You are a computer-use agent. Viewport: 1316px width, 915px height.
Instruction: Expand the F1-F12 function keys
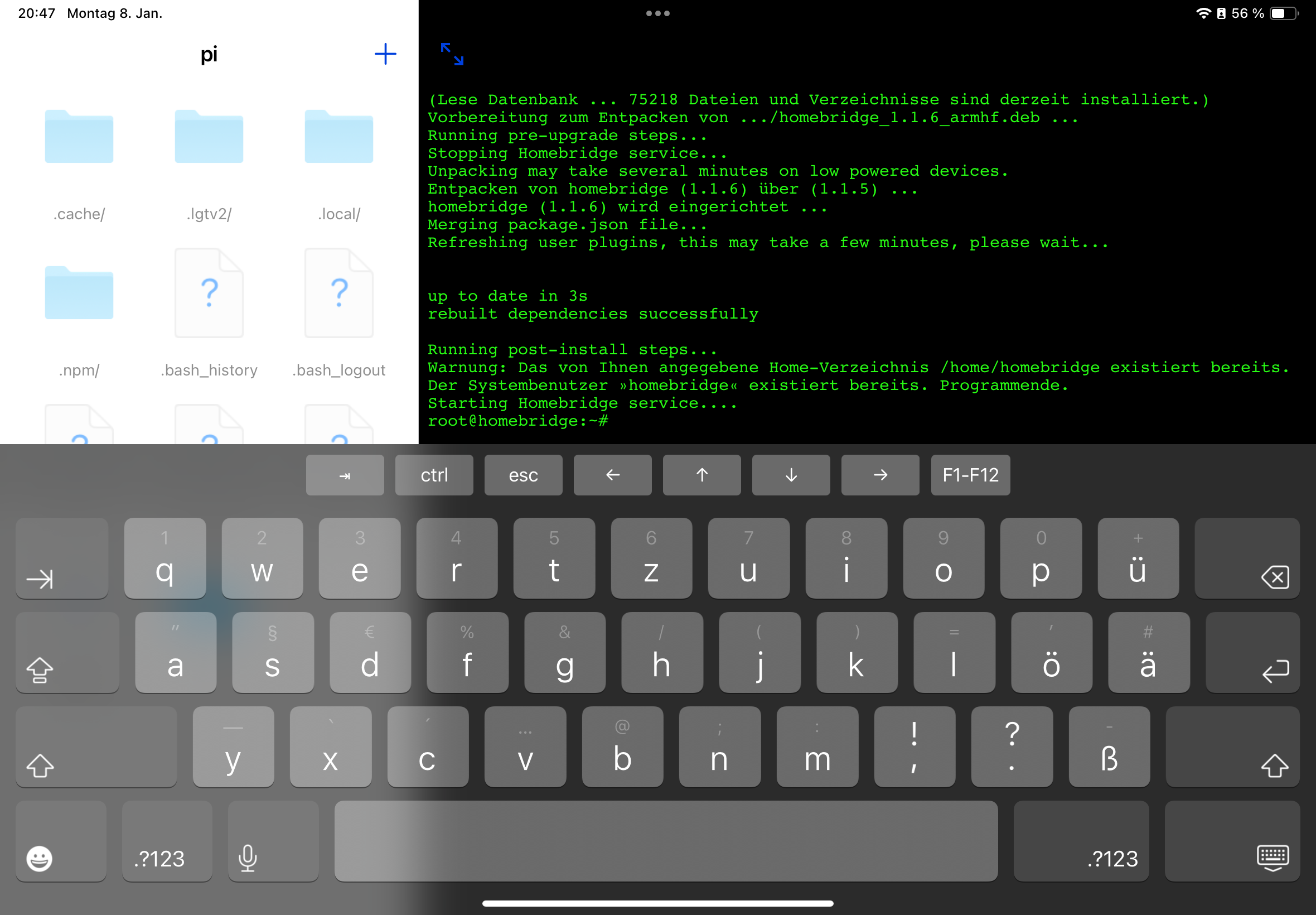point(970,475)
